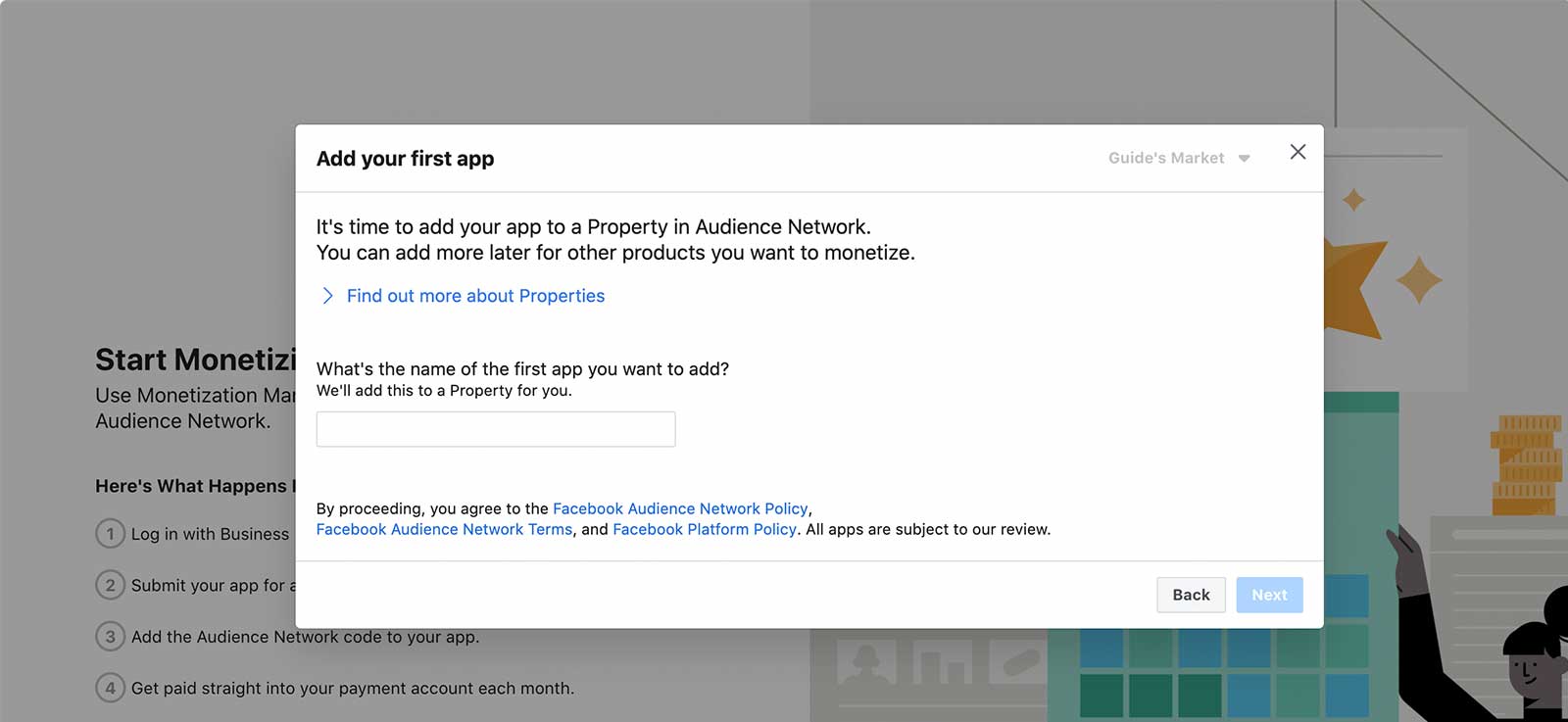
Task: Click the Next button
Action: click(x=1269, y=595)
